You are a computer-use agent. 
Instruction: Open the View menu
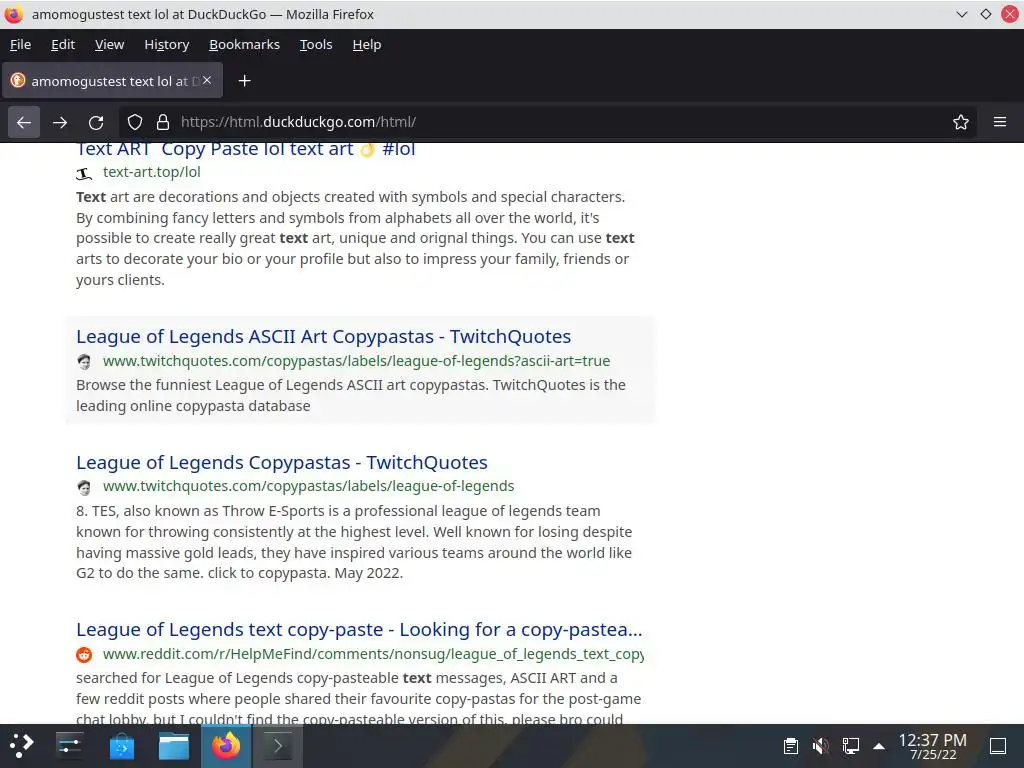[x=109, y=44]
